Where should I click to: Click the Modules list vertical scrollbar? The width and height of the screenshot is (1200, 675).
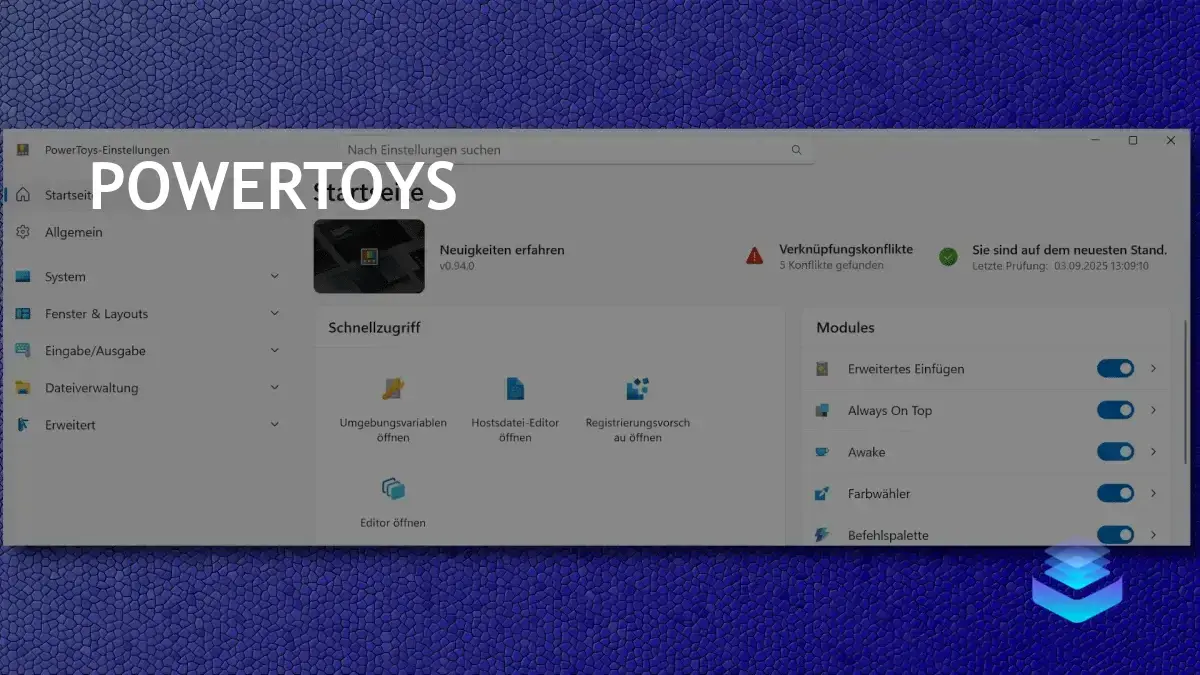1186,430
